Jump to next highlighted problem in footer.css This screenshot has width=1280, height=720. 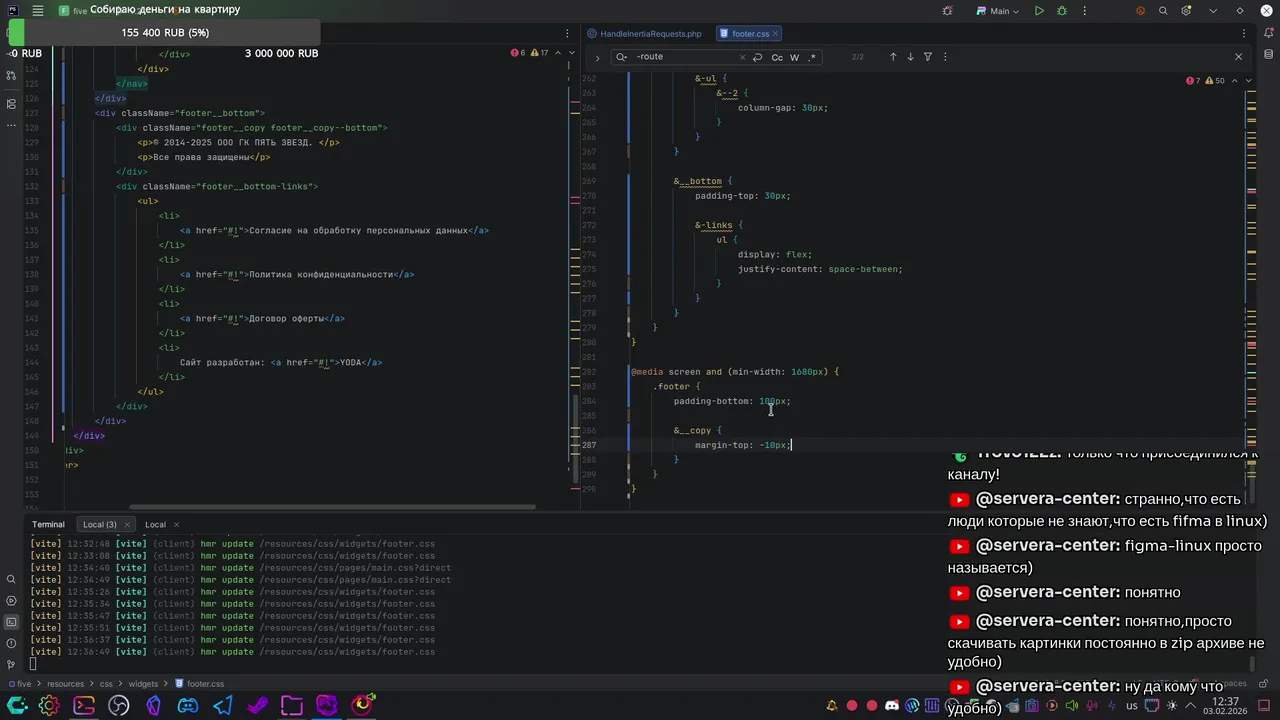1248,81
